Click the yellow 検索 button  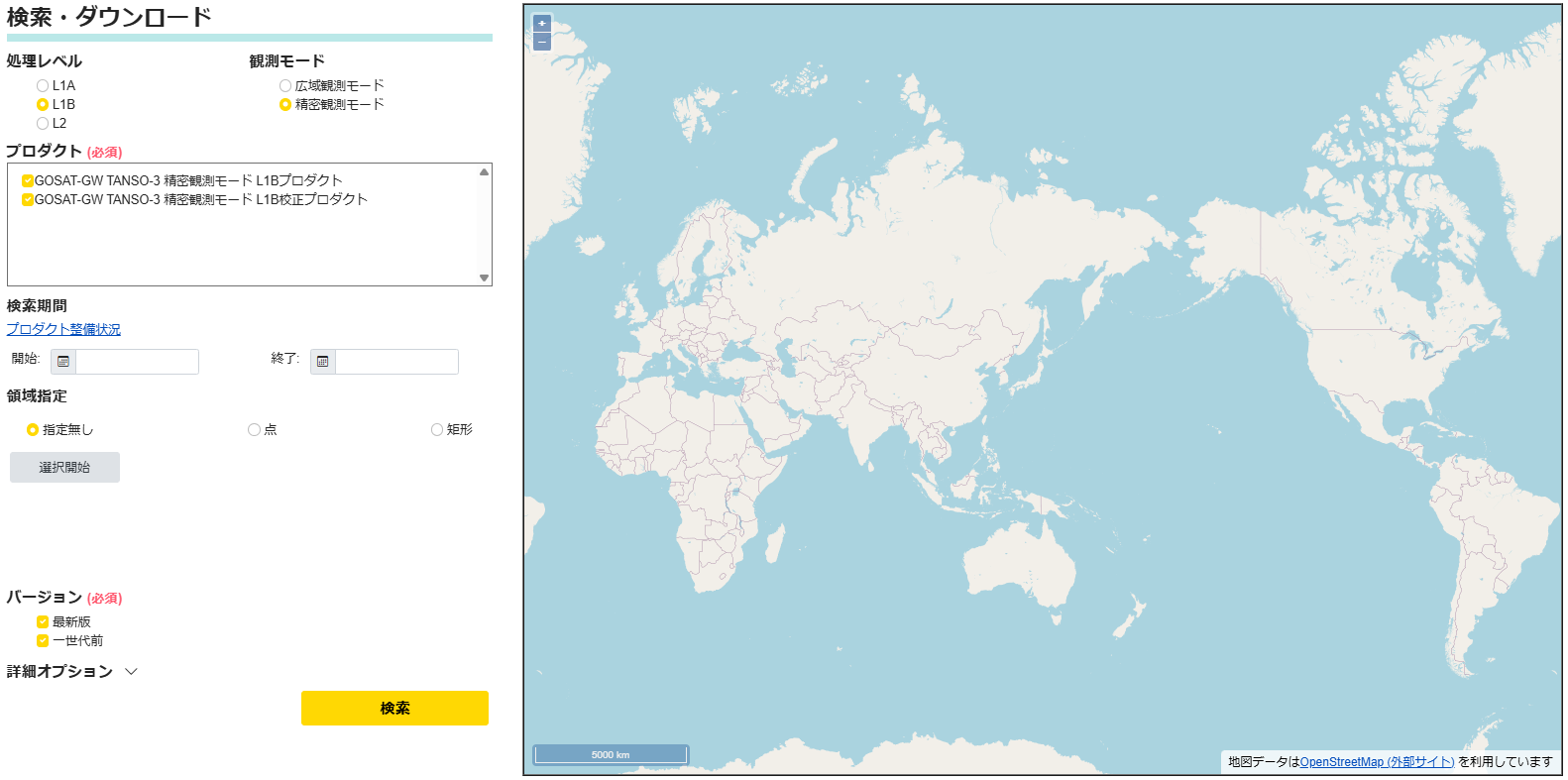pyautogui.click(x=394, y=708)
